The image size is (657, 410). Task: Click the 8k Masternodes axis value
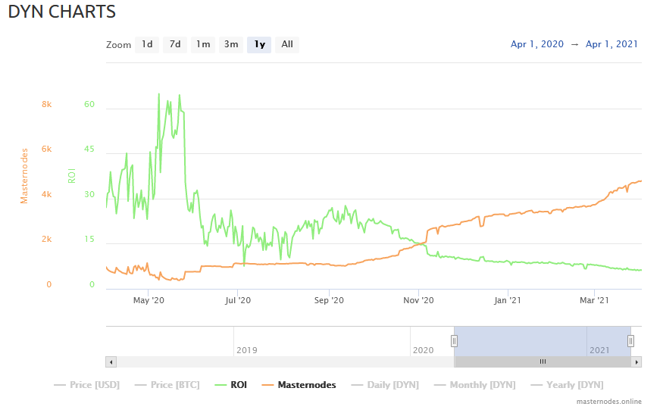pos(47,104)
